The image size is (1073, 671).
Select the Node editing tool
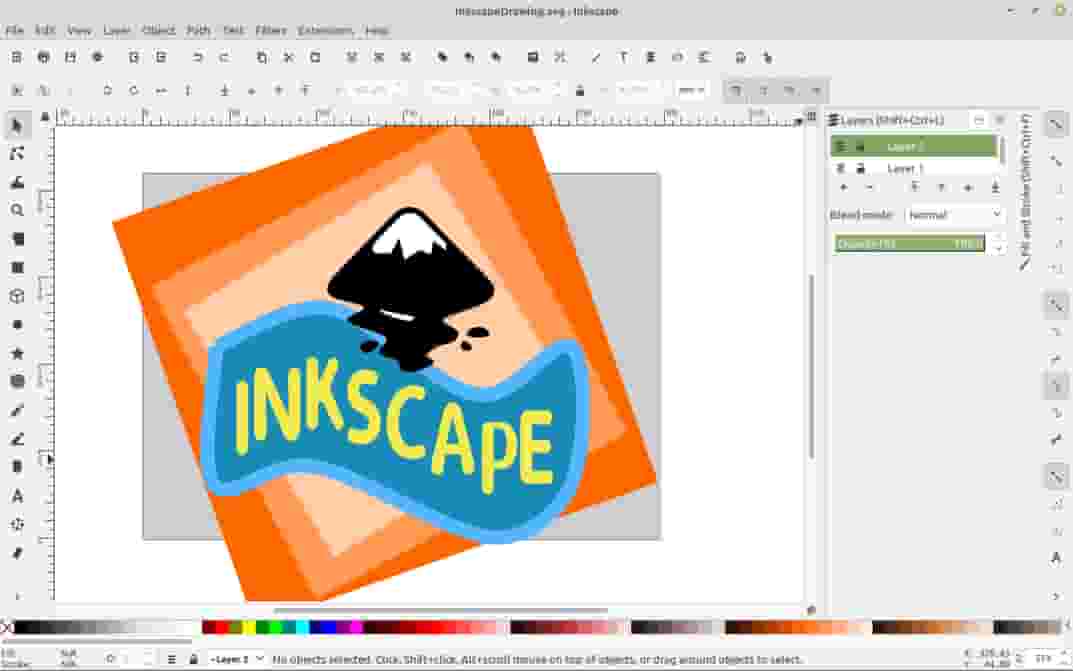pyautogui.click(x=17, y=153)
